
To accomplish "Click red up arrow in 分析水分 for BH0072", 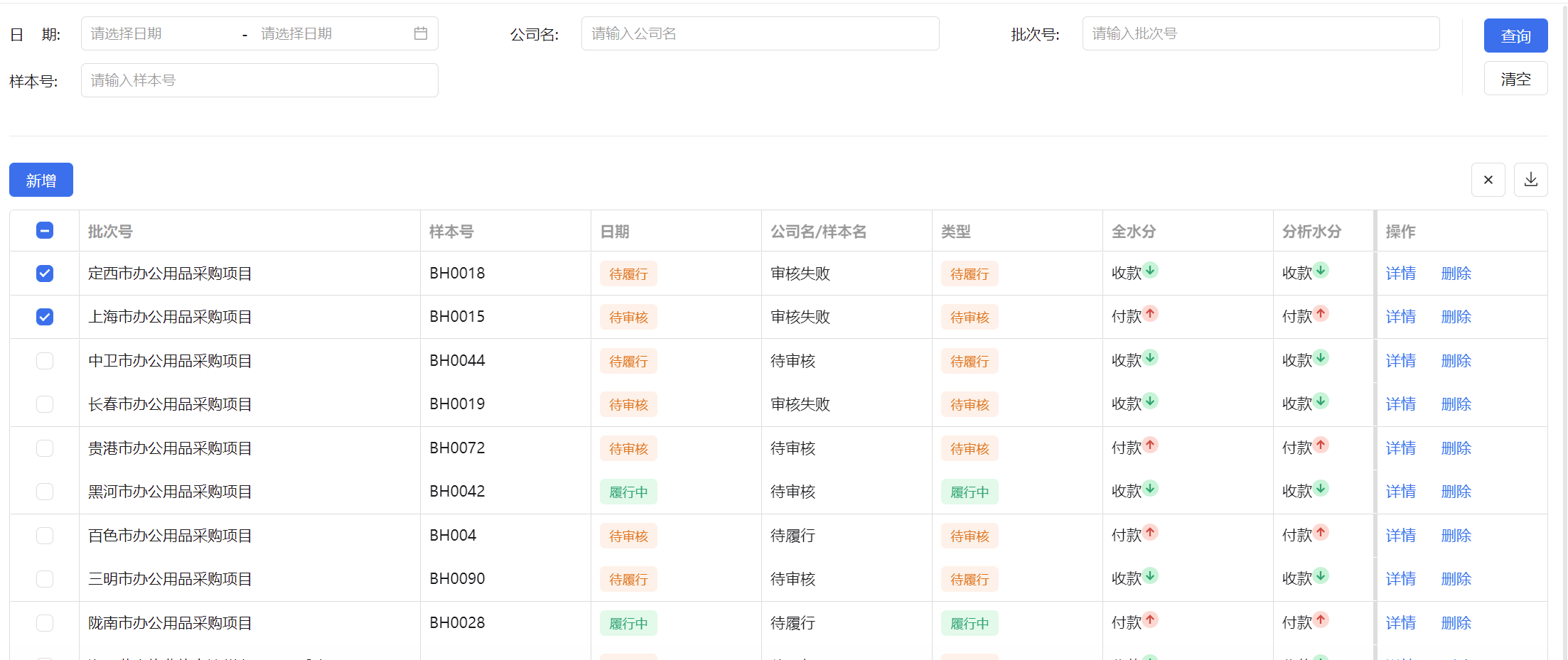I will click(1321, 445).
